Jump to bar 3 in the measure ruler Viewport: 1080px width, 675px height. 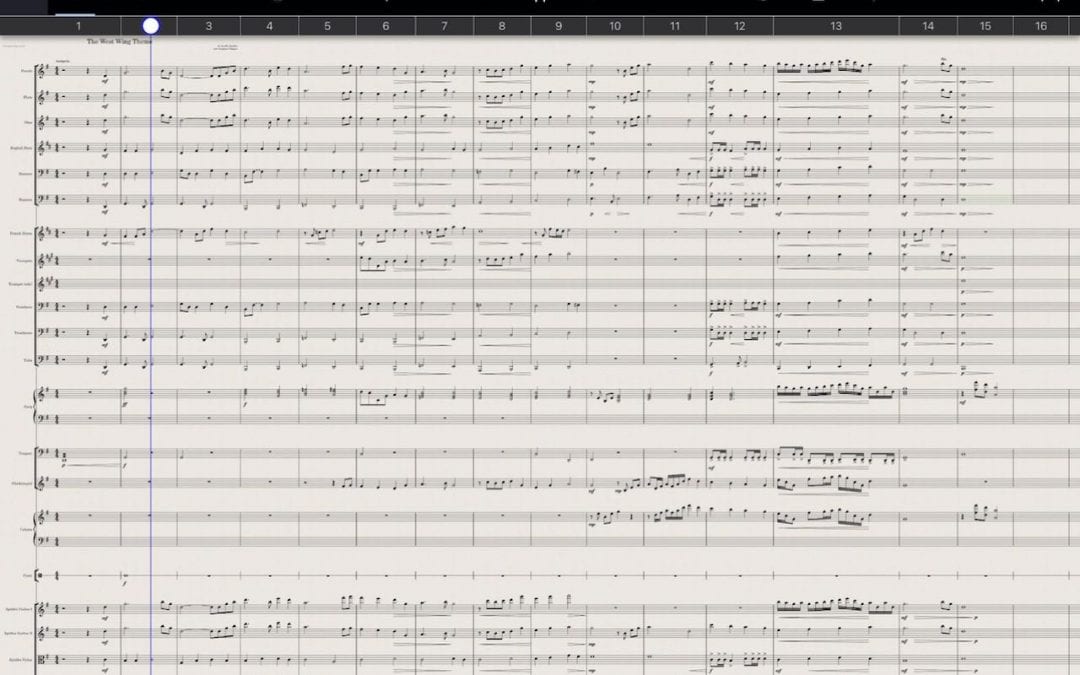coord(209,26)
